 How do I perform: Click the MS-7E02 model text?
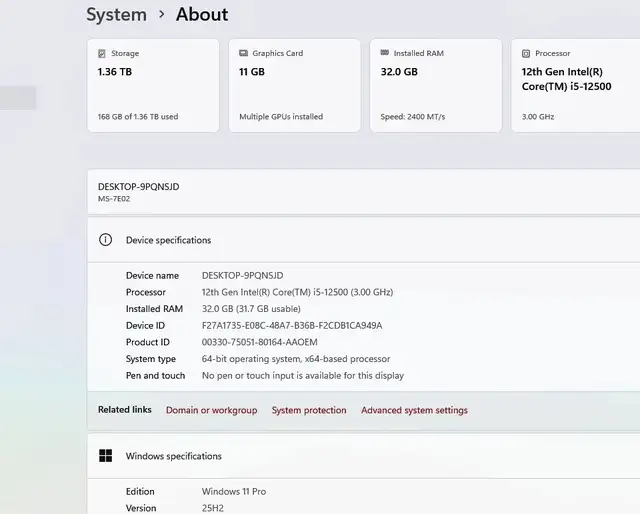[114, 199]
